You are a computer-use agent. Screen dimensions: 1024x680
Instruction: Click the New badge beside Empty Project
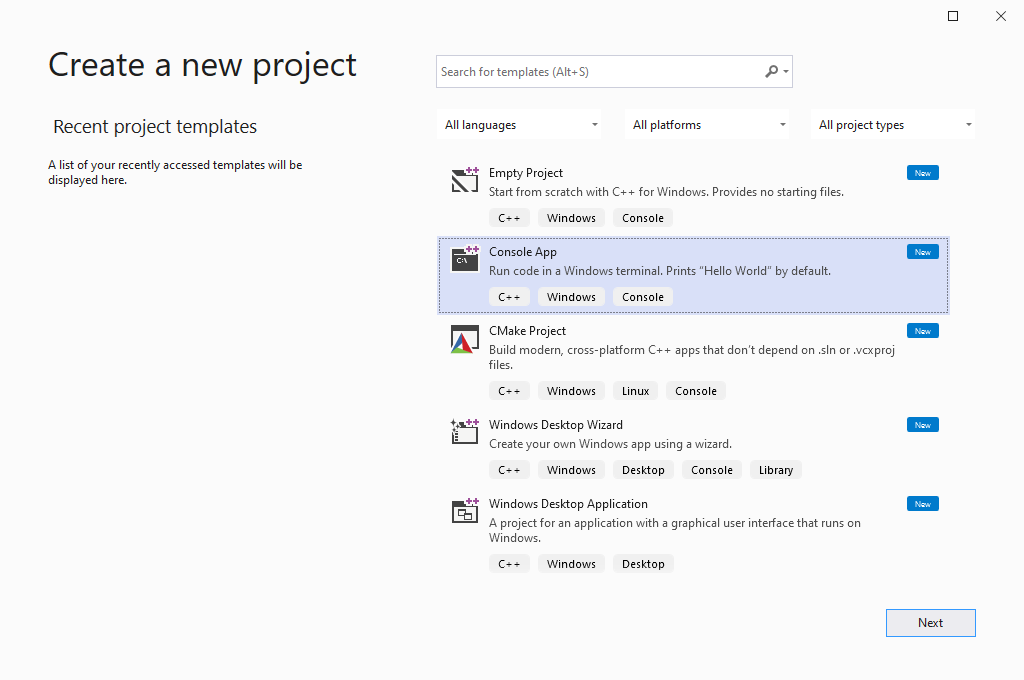922,173
